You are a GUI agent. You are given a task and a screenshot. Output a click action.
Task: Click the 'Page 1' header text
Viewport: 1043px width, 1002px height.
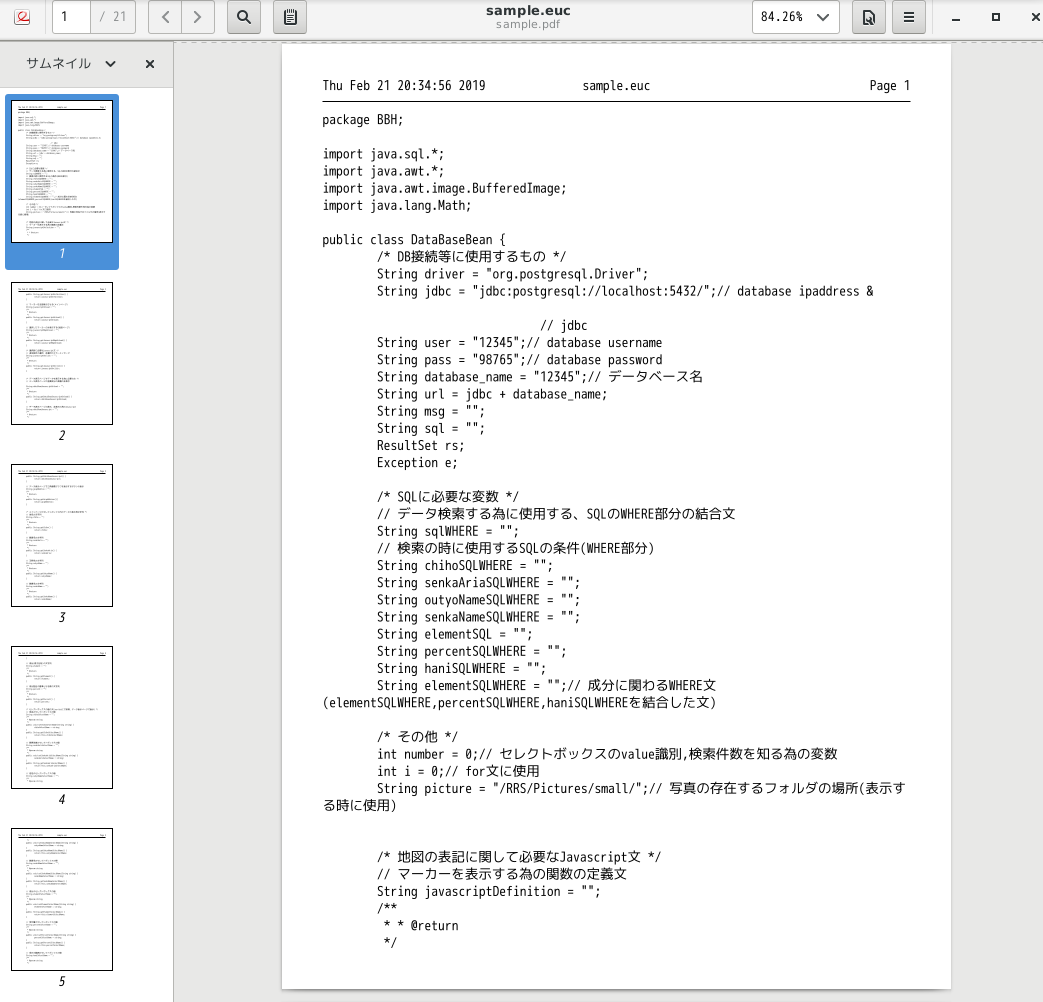point(889,85)
